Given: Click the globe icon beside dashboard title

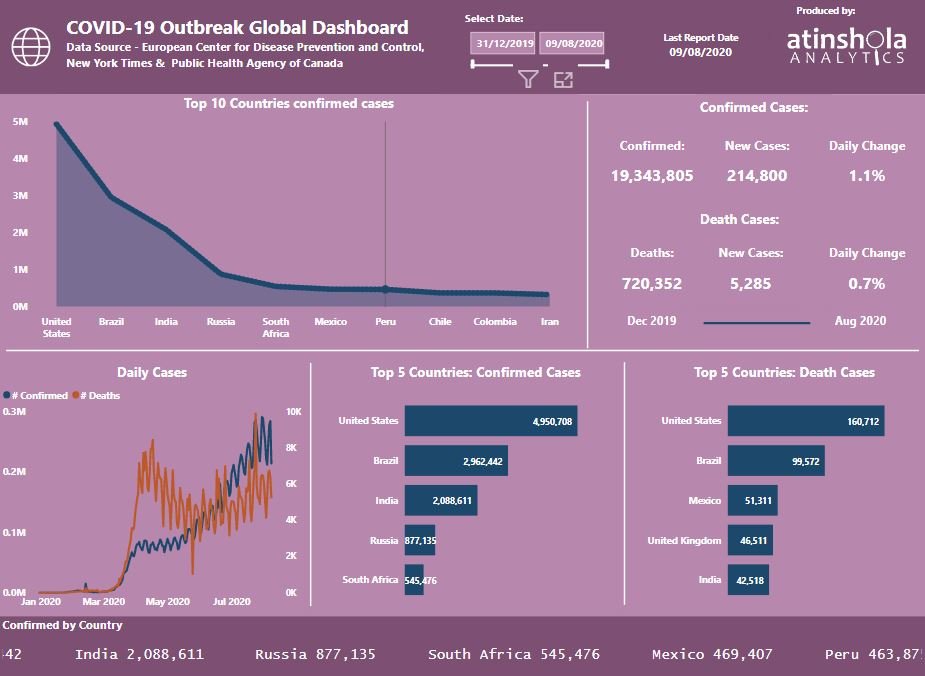Looking at the screenshot, I should click(x=31, y=47).
